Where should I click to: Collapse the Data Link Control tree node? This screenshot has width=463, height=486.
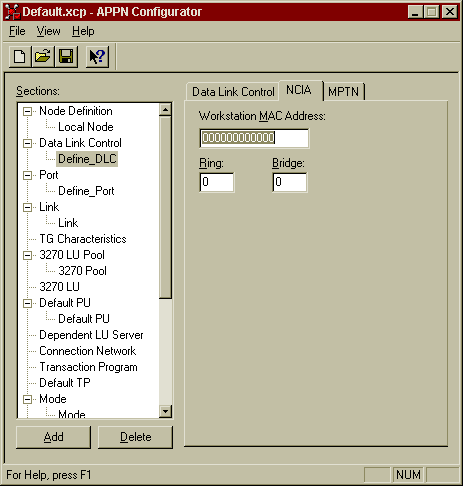(27, 143)
